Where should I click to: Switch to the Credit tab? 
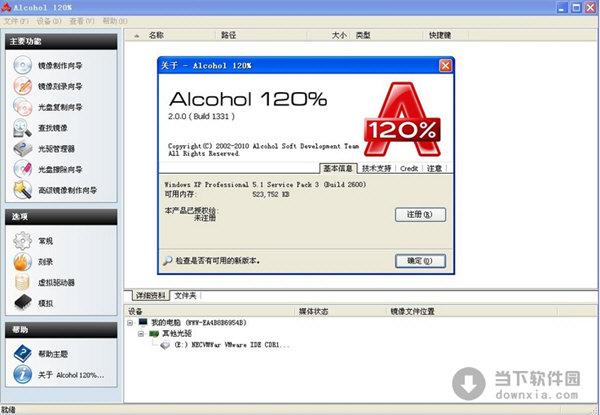[x=409, y=168]
